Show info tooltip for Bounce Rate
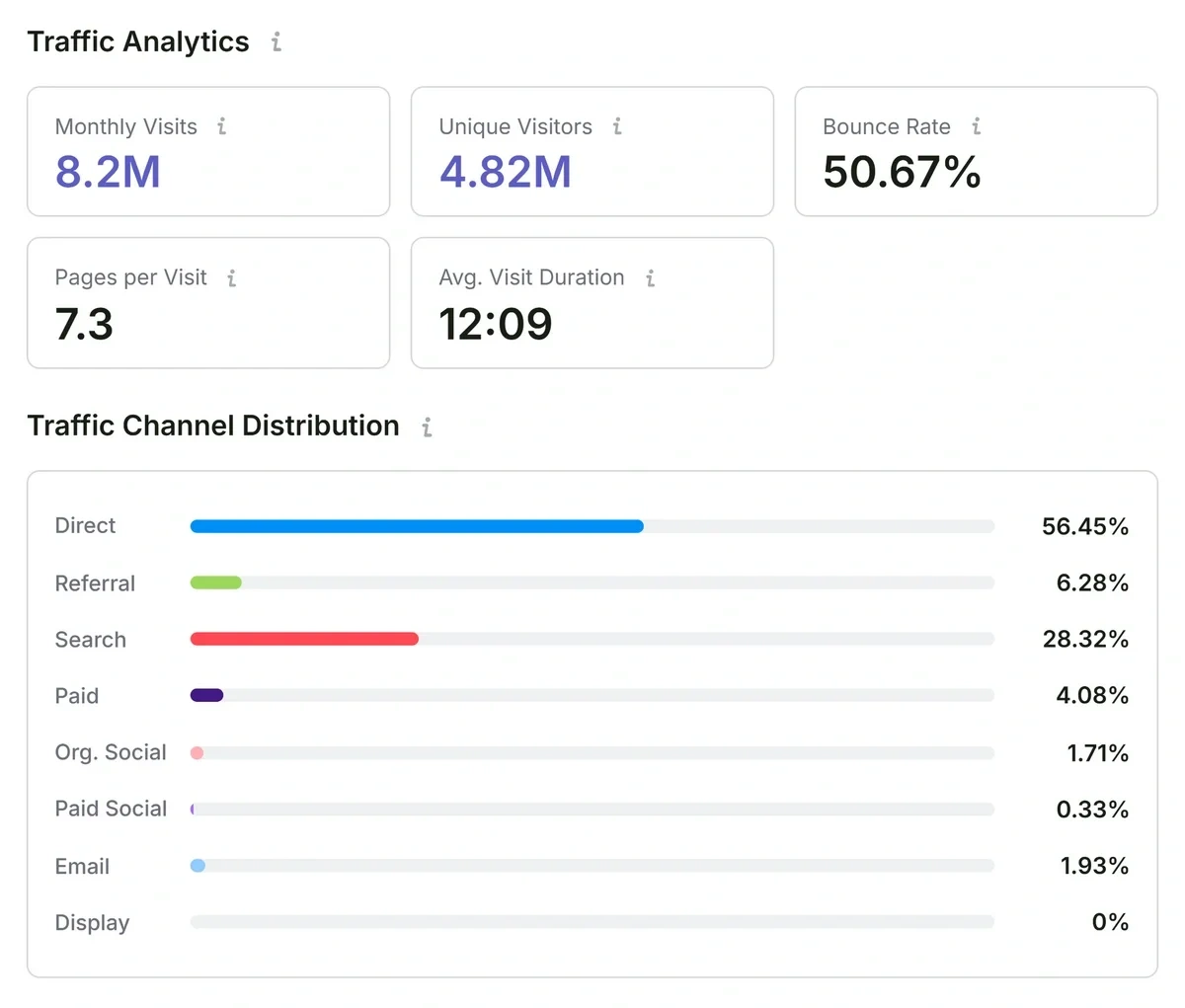 click(x=976, y=126)
